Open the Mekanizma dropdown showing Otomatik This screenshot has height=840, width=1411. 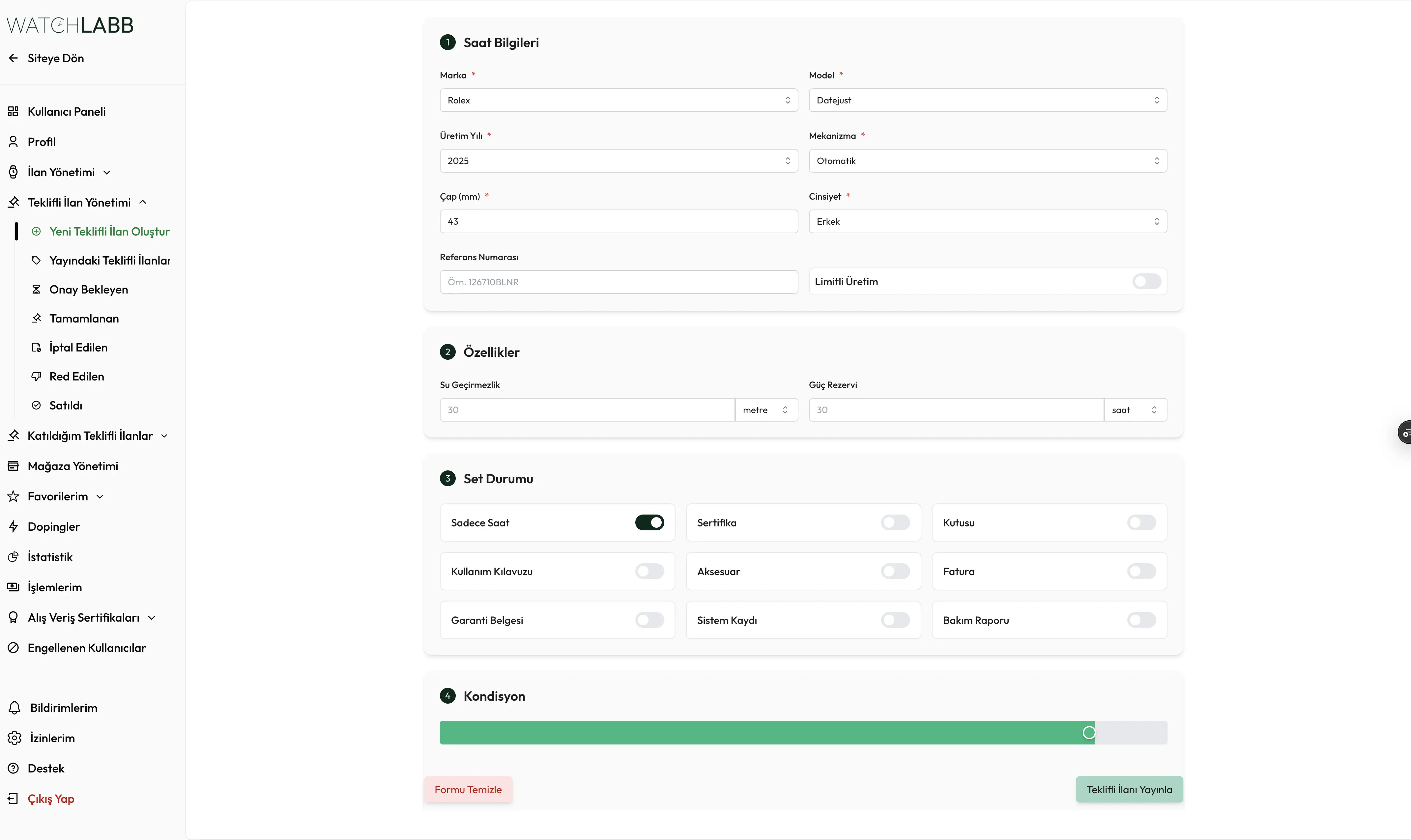coord(988,161)
